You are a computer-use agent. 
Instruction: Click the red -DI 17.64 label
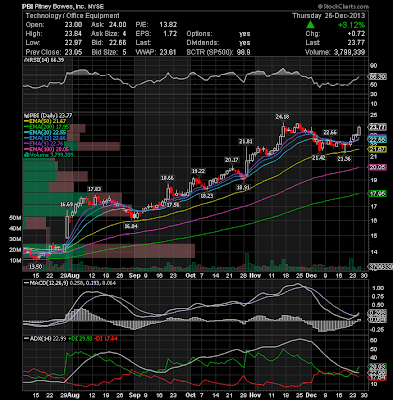(105, 339)
